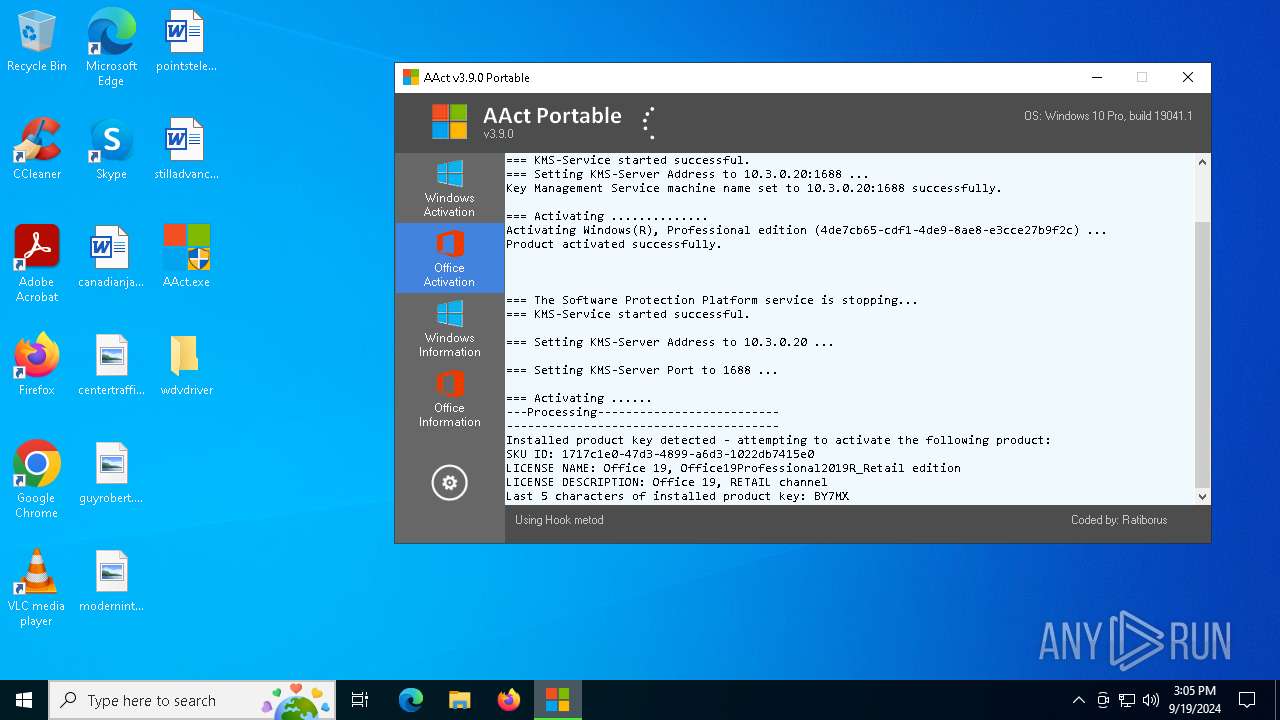
Task: Select Office Activation in AAct sidebar
Action: pos(449,258)
